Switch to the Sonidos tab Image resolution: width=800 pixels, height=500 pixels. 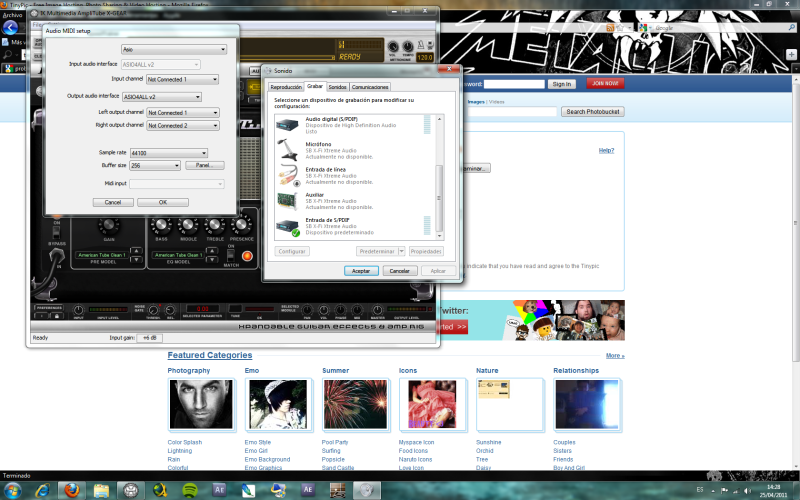337,87
